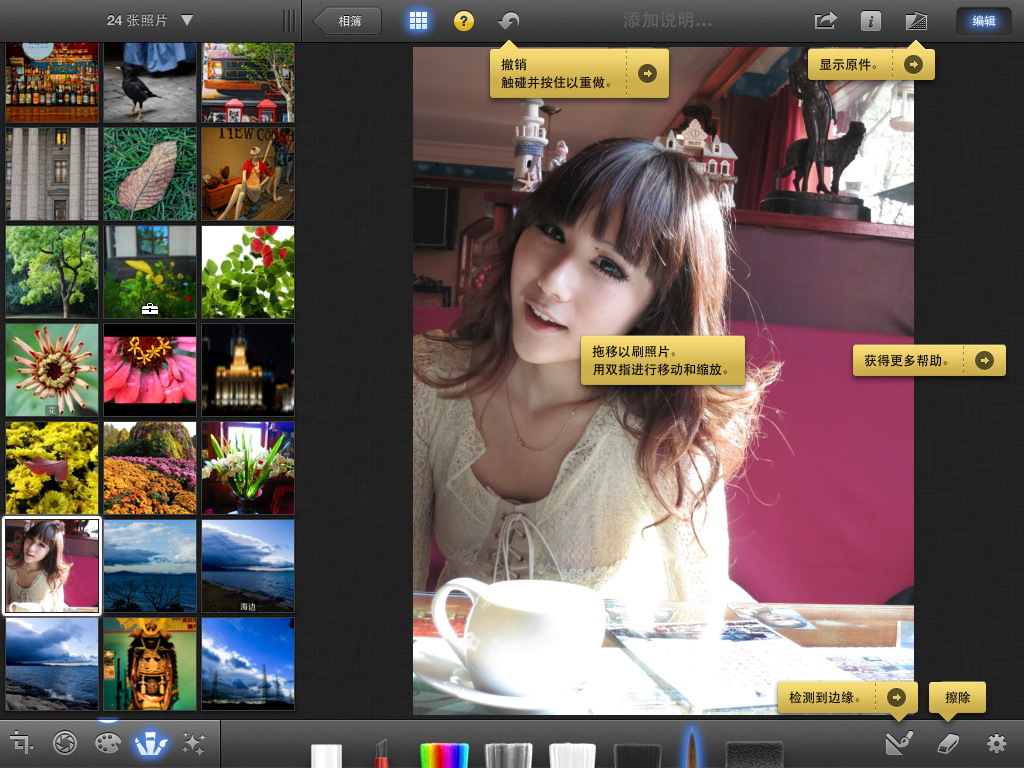This screenshot has width=1024, height=768.
Task: Tap the 相簿 back button
Action: tap(346, 20)
